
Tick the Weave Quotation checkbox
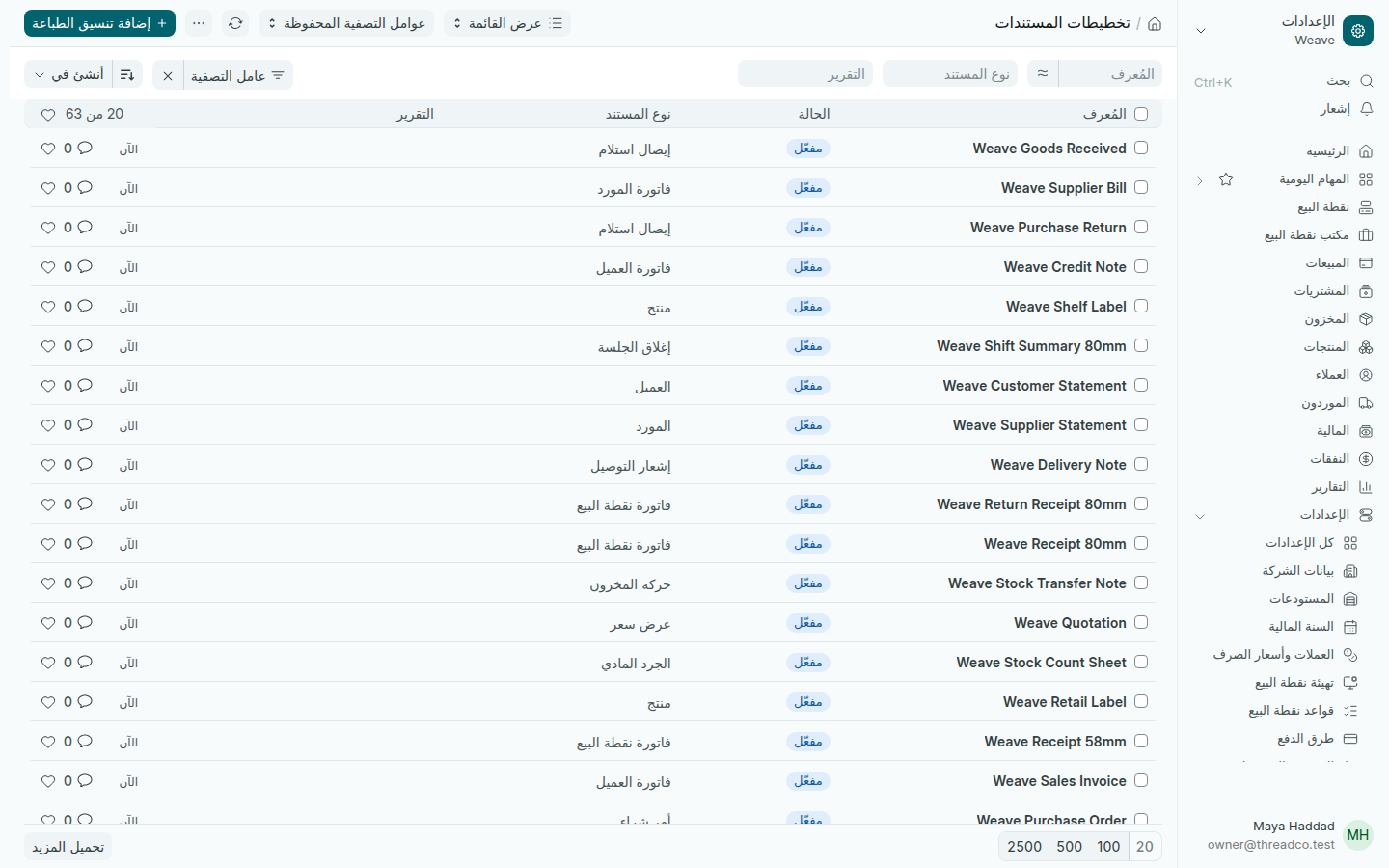(x=1141, y=622)
